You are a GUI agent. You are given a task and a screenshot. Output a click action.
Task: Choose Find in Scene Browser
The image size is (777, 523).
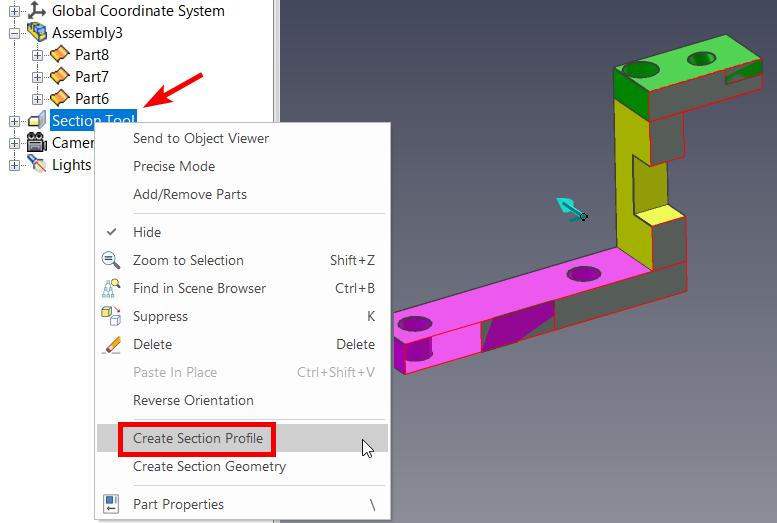[199, 289]
